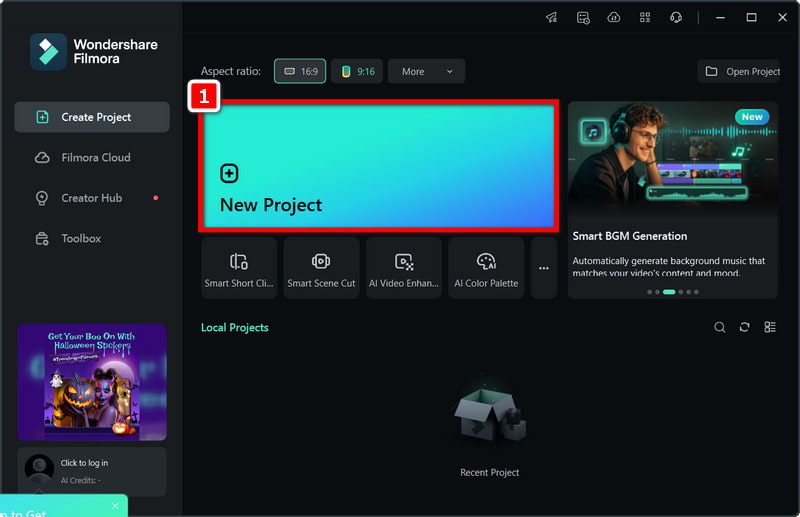
Task: Click the Open Project button
Action: coord(738,71)
